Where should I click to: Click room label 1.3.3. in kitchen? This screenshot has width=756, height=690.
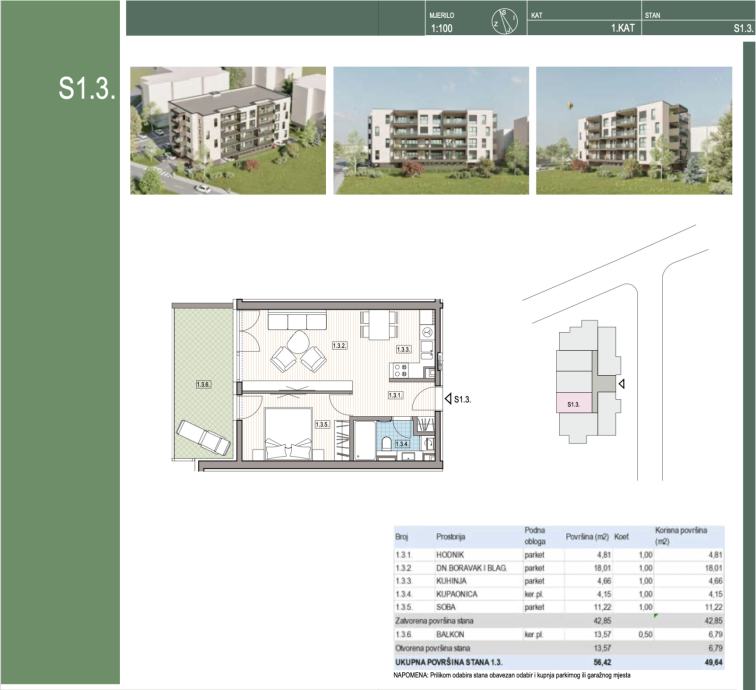pyautogui.click(x=404, y=349)
